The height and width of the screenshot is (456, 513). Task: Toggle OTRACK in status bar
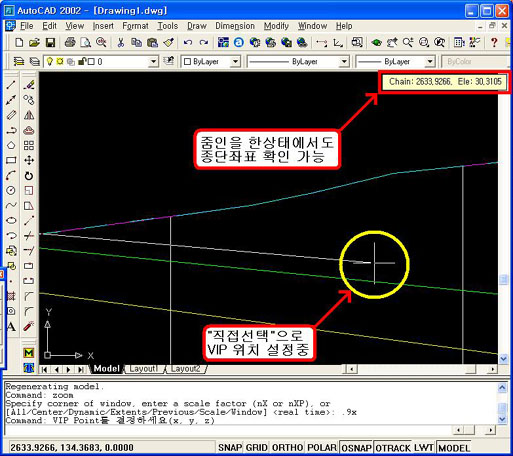pyautogui.click(x=393, y=447)
